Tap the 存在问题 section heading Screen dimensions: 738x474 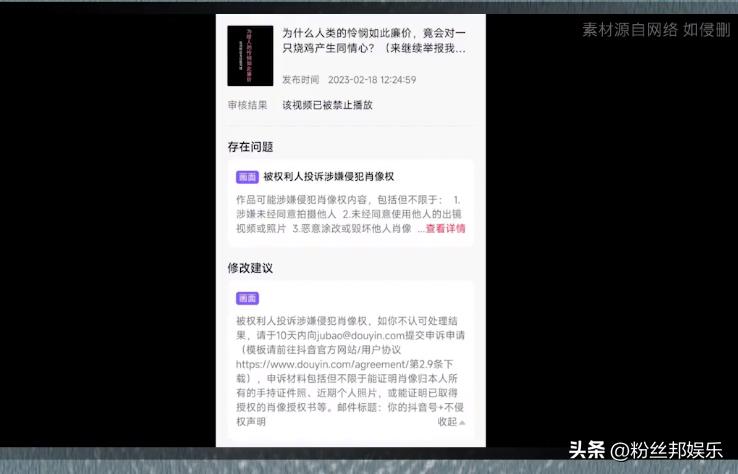coord(250,147)
